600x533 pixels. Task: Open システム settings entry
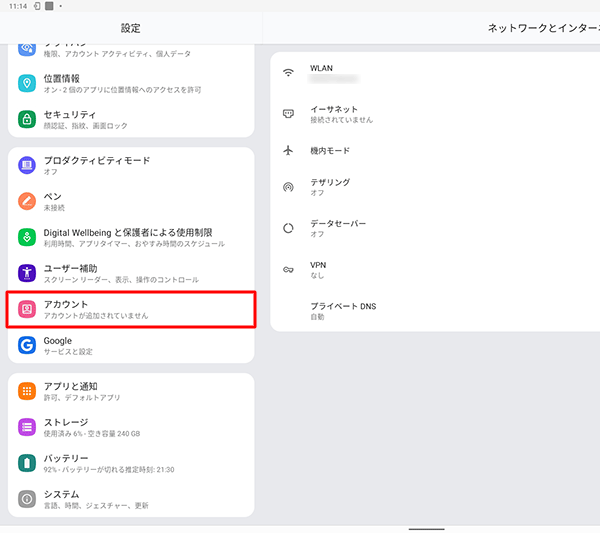pos(131,499)
